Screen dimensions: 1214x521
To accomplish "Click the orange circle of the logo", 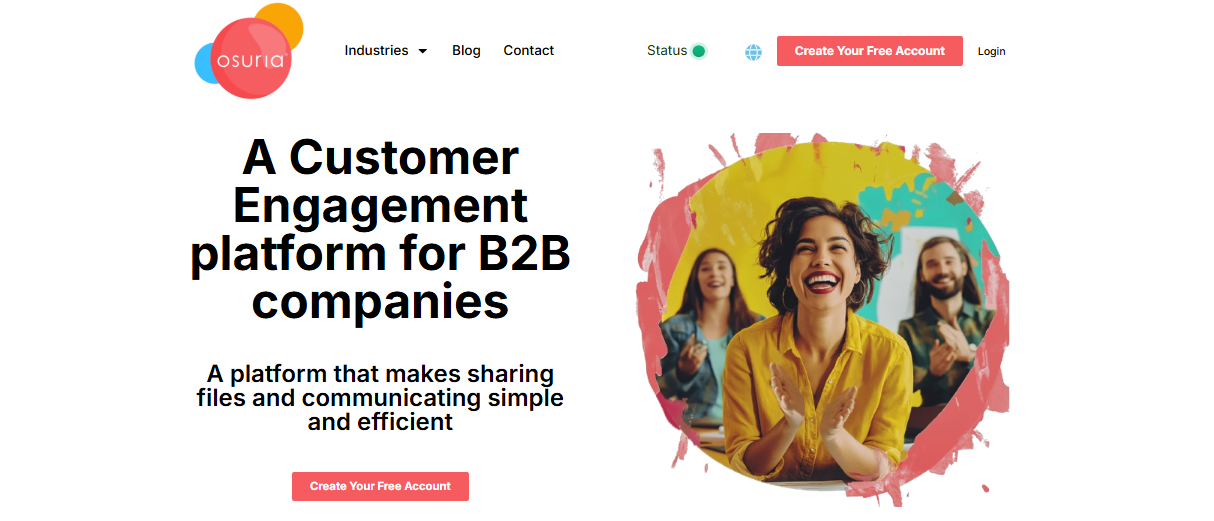I will tap(282, 22).
